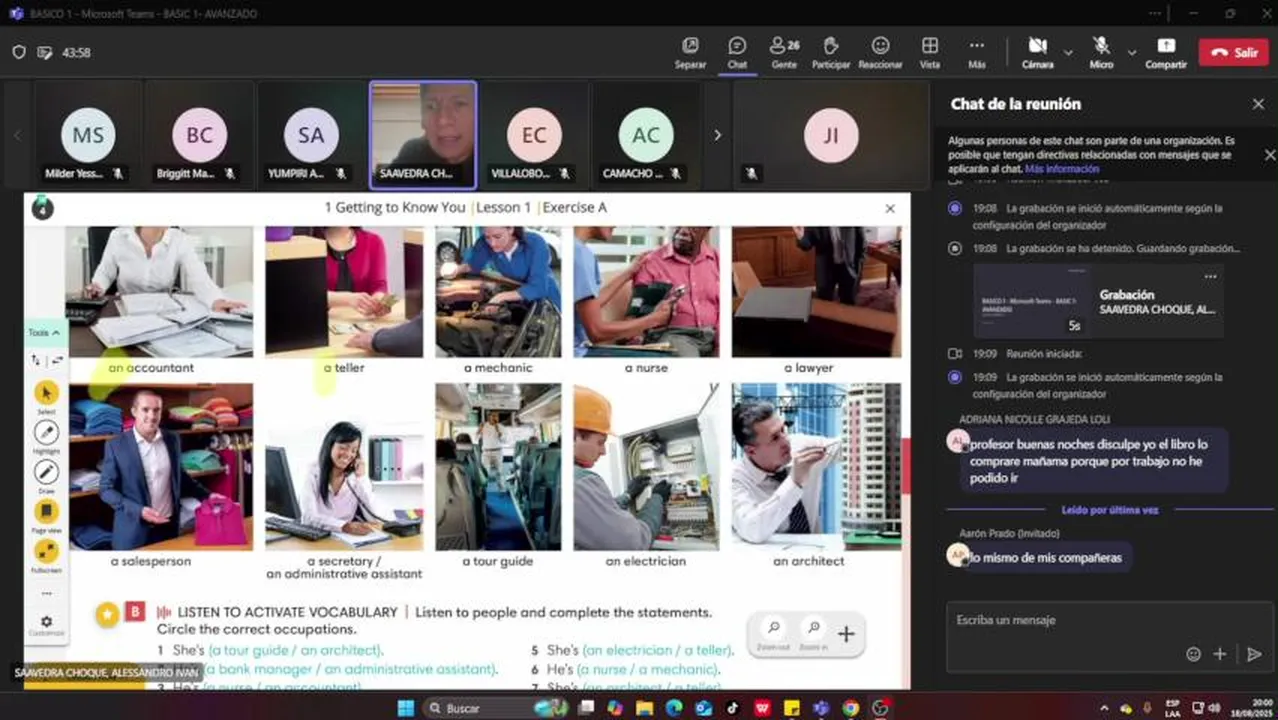Raise hand with the Participar button
The image size is (1278, 720).
[830, 52]
